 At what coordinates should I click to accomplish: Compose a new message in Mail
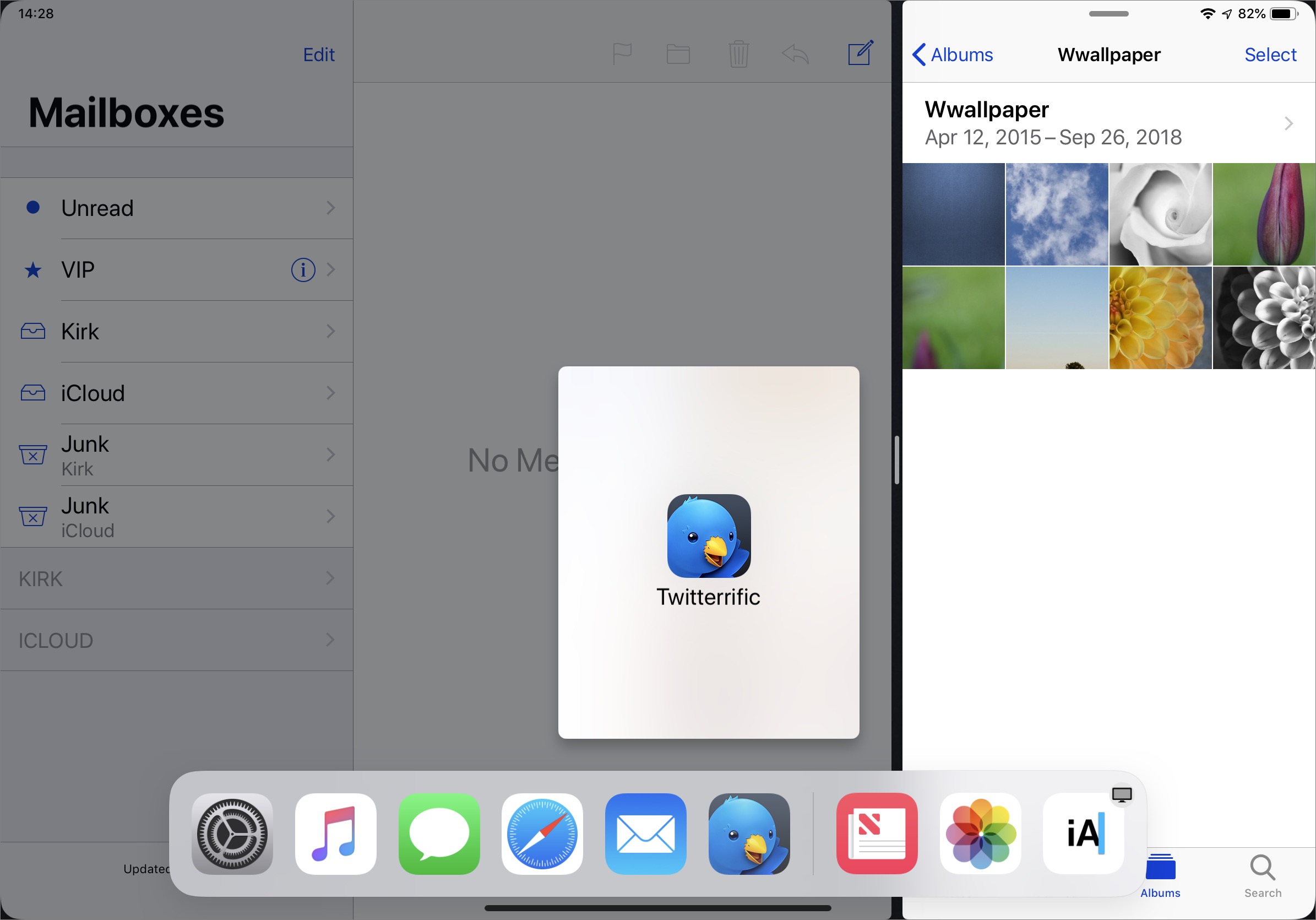(x=860, y=52)
